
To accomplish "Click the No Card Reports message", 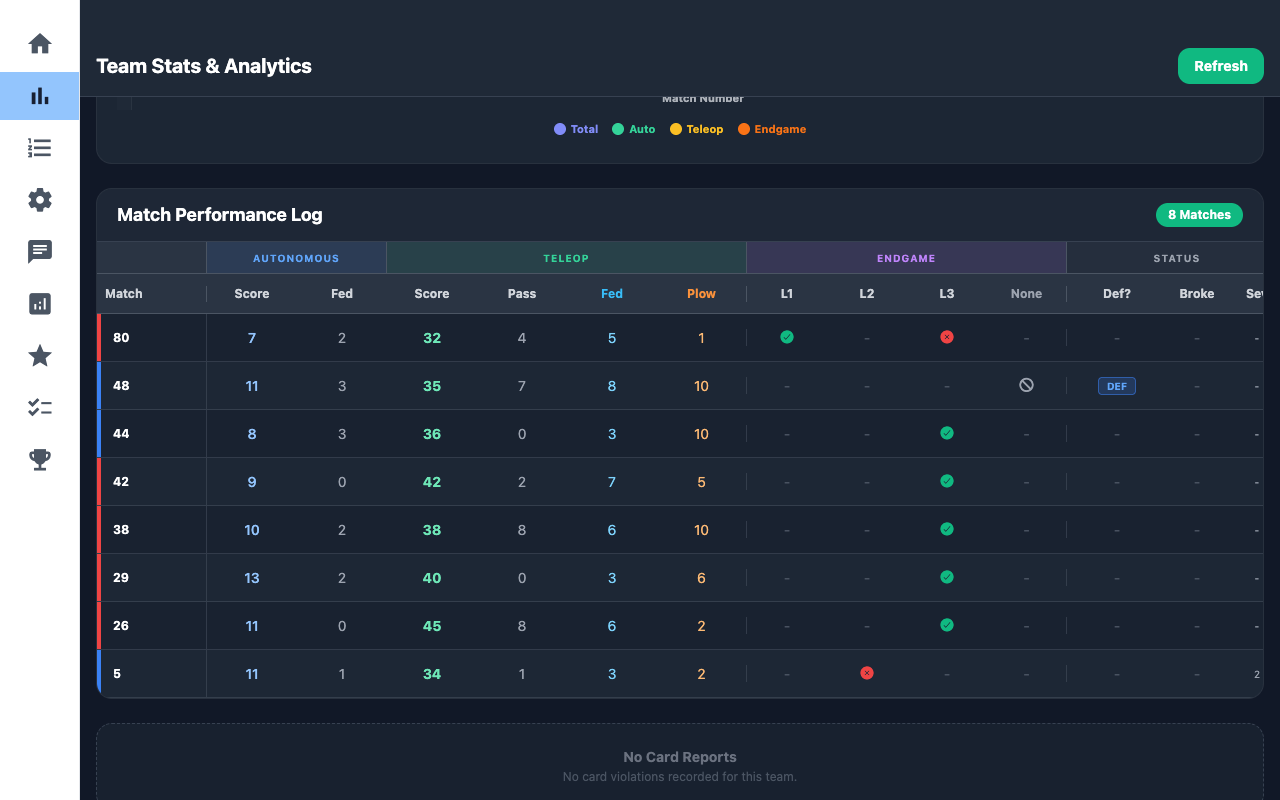I will coord(680,757).
